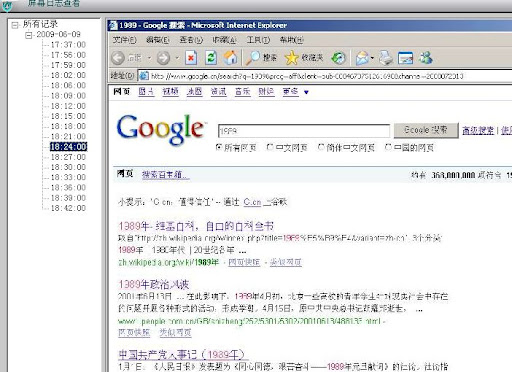Open the 图片 search tab link
The width and height of the screenshot is (512, 372).
(146, 92)
